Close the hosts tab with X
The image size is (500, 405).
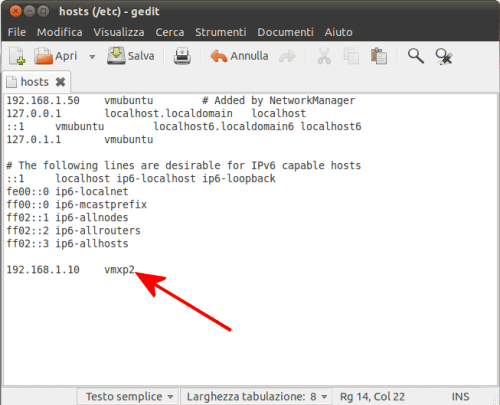click(x=60, y=82)
